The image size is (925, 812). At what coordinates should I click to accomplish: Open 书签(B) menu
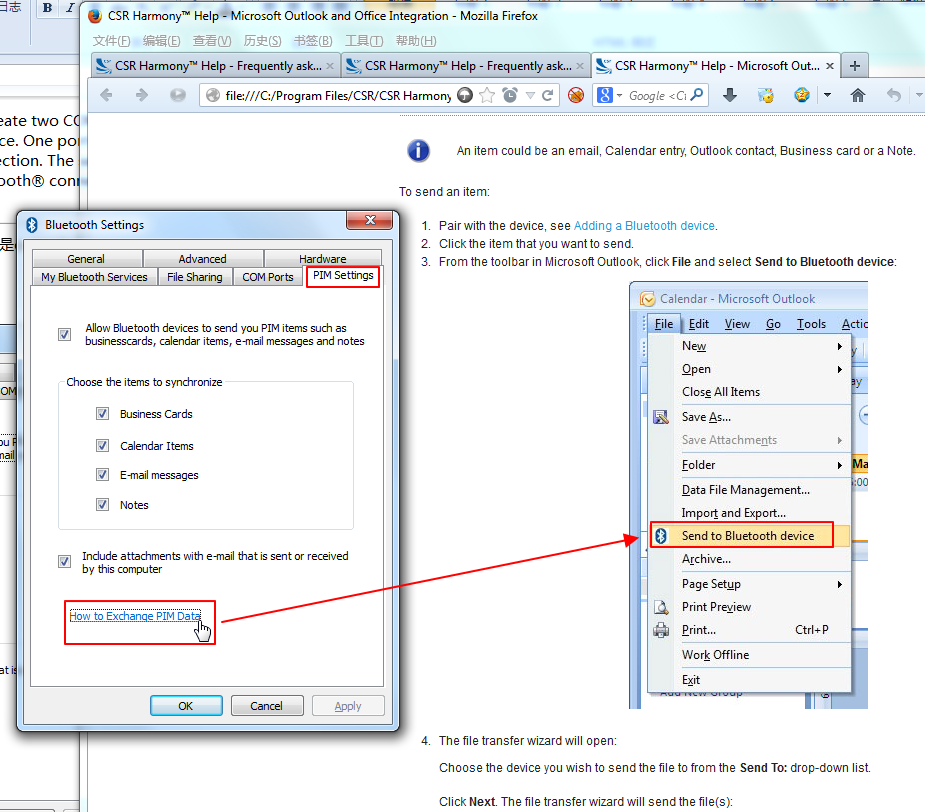pyautogui.click(x=313, y=41)
